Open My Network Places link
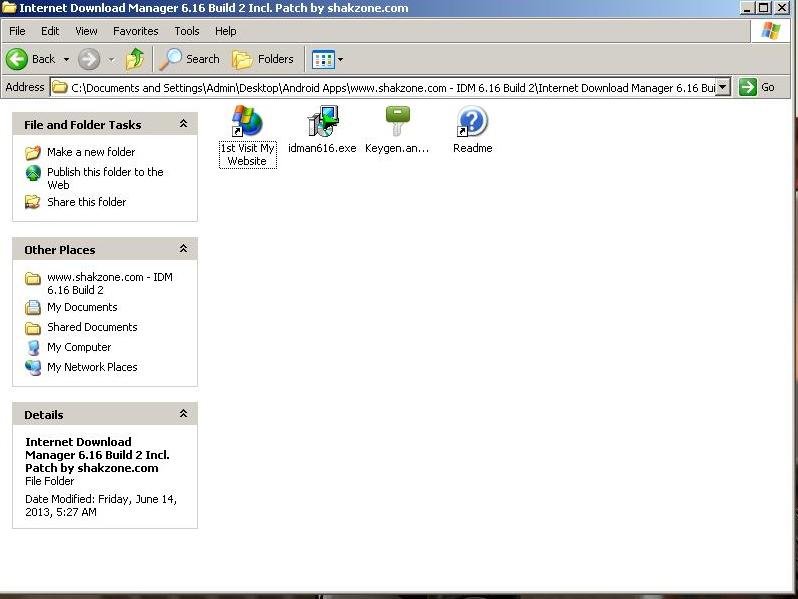This screenshot has width=798, height=599. point(92,367)
